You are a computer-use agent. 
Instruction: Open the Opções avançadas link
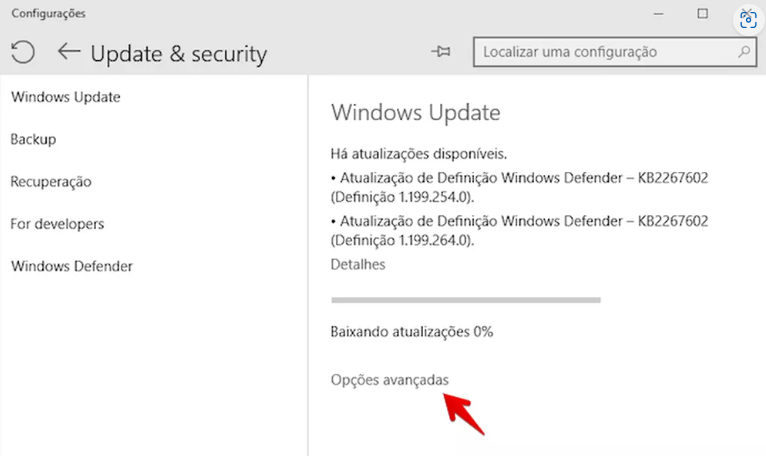click(389, 380)
